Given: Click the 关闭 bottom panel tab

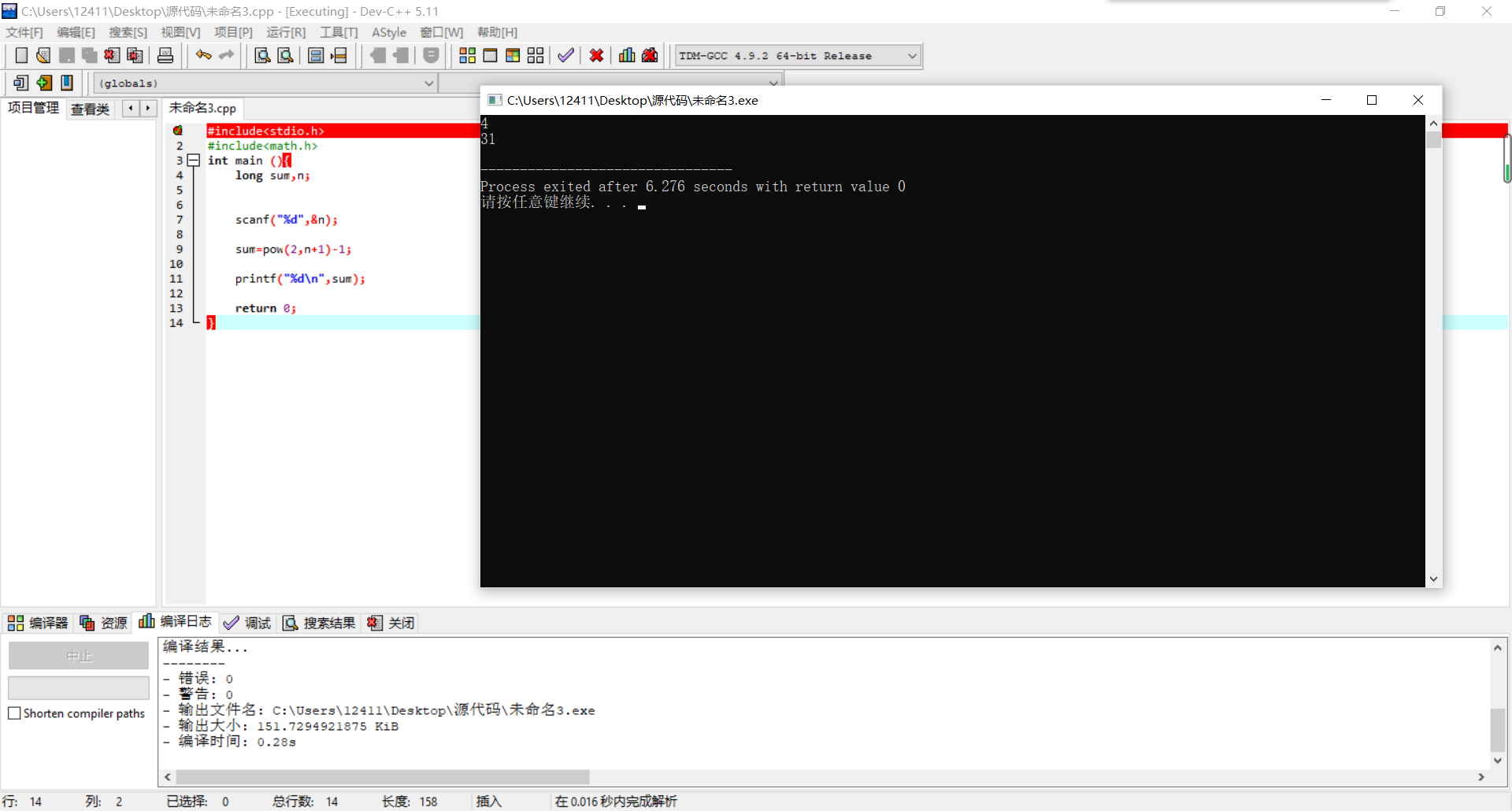Looking at the screenshot, I should click(391, 623).
